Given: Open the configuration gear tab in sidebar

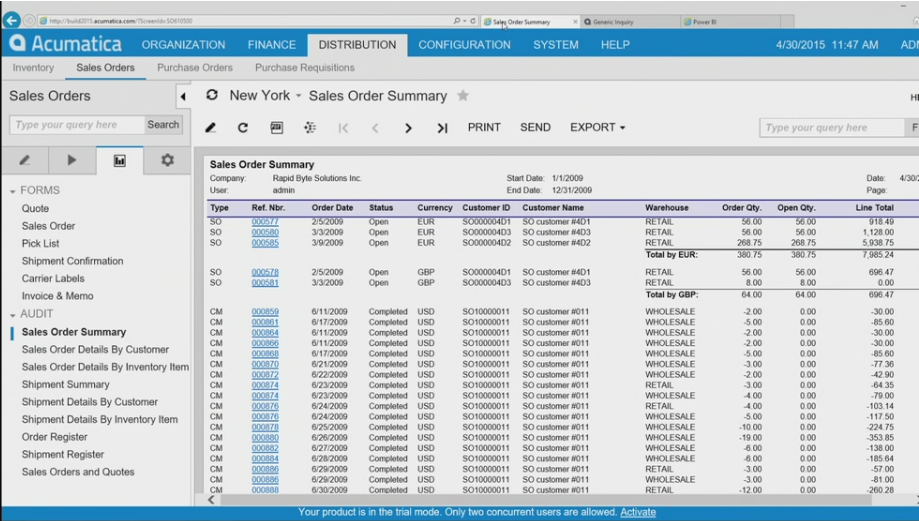Looking at the screenshot, I should (x=167, y=160).
